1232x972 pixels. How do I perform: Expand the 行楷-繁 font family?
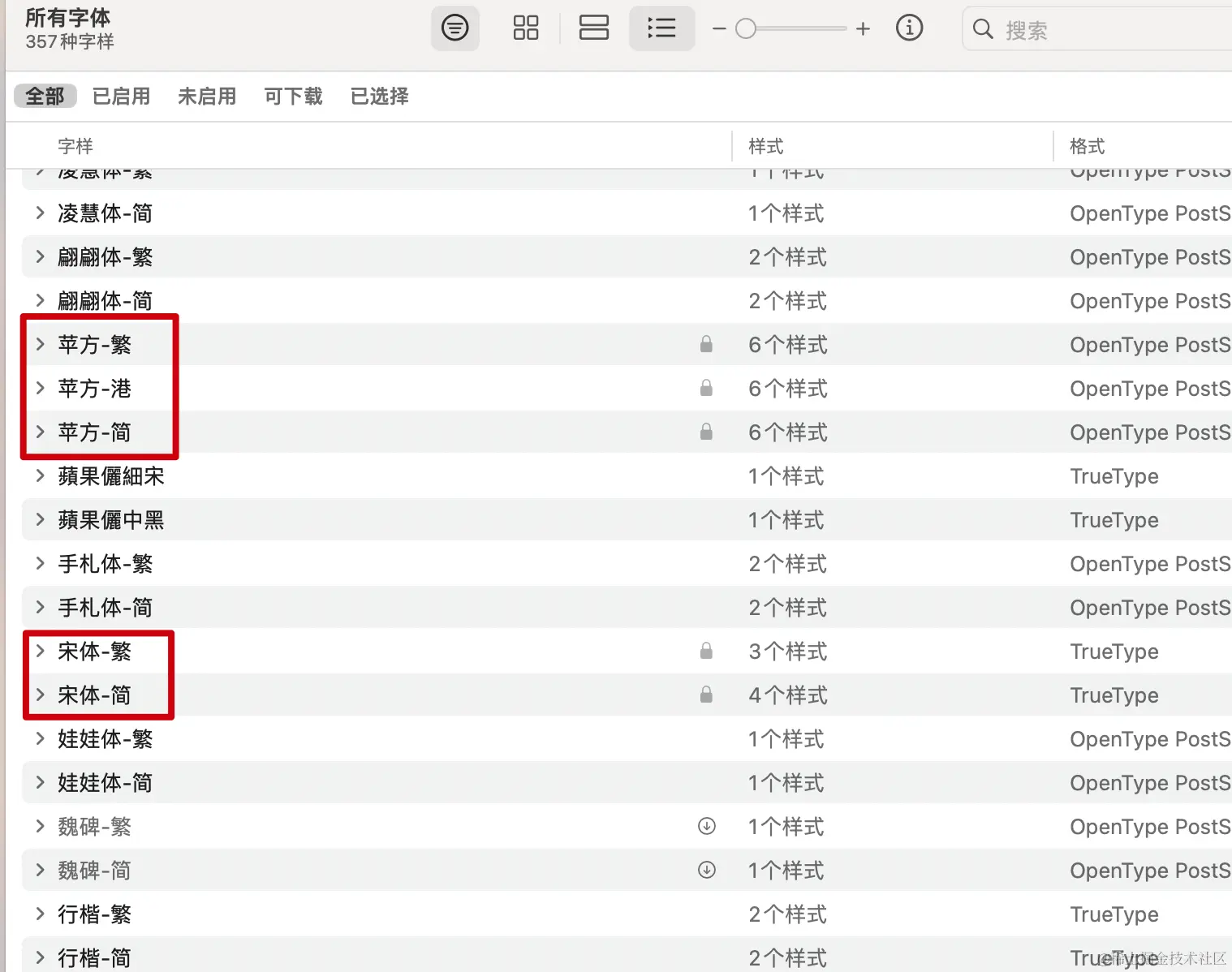[x=40, y=914]
